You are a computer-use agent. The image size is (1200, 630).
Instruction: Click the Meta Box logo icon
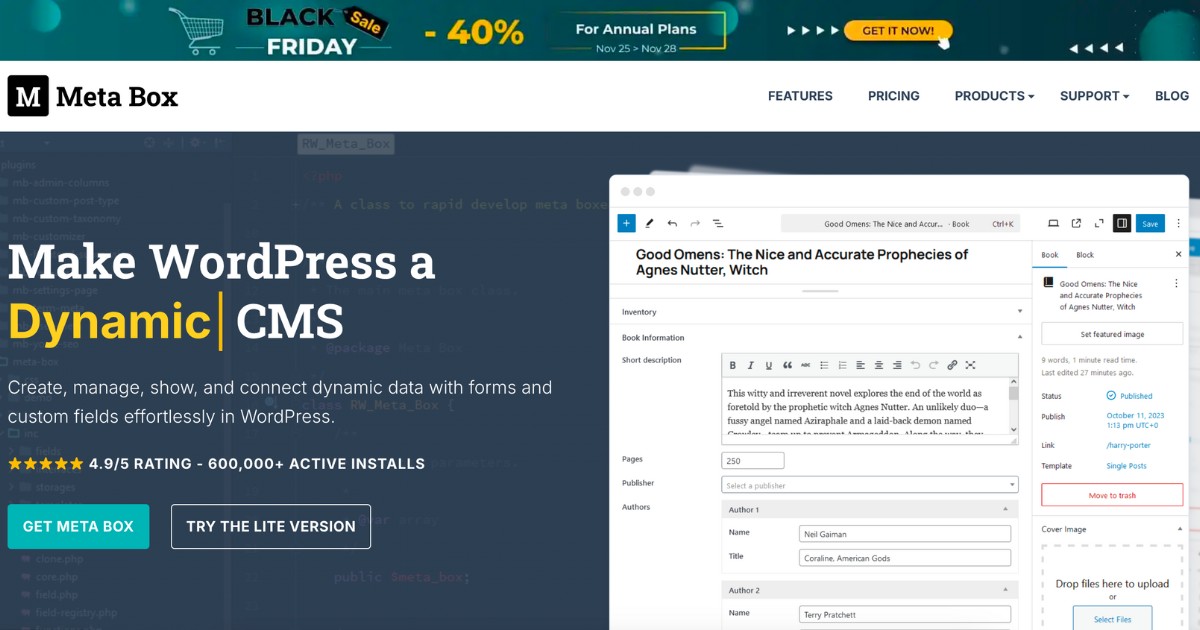pos(28,96)
